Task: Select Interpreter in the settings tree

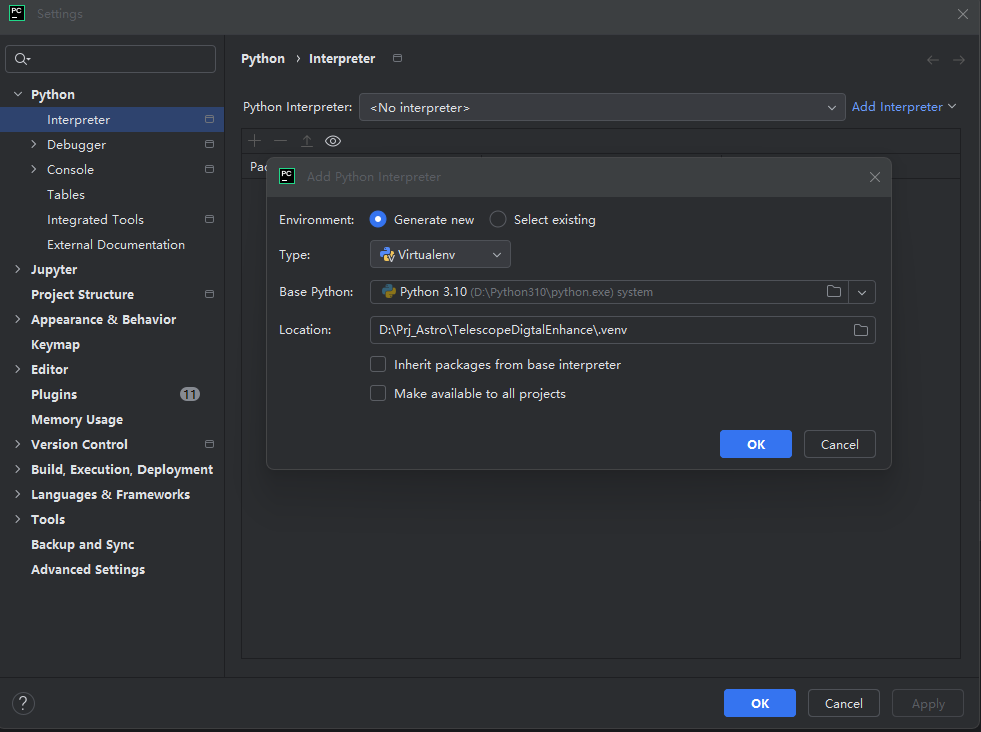Action: tap(112, 119)
